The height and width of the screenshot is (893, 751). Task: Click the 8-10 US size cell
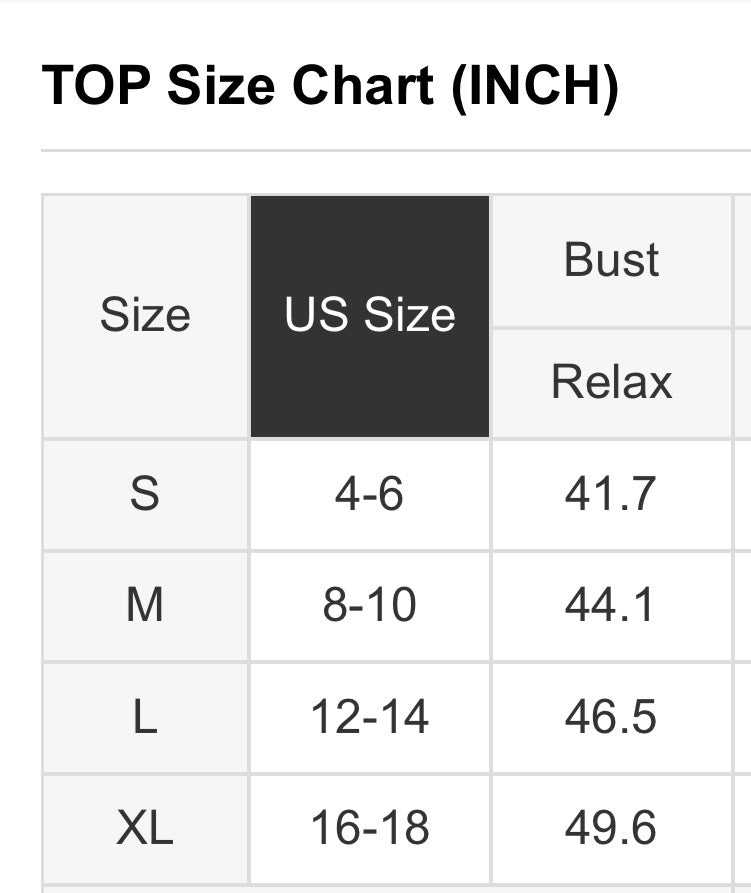point(370,605)
